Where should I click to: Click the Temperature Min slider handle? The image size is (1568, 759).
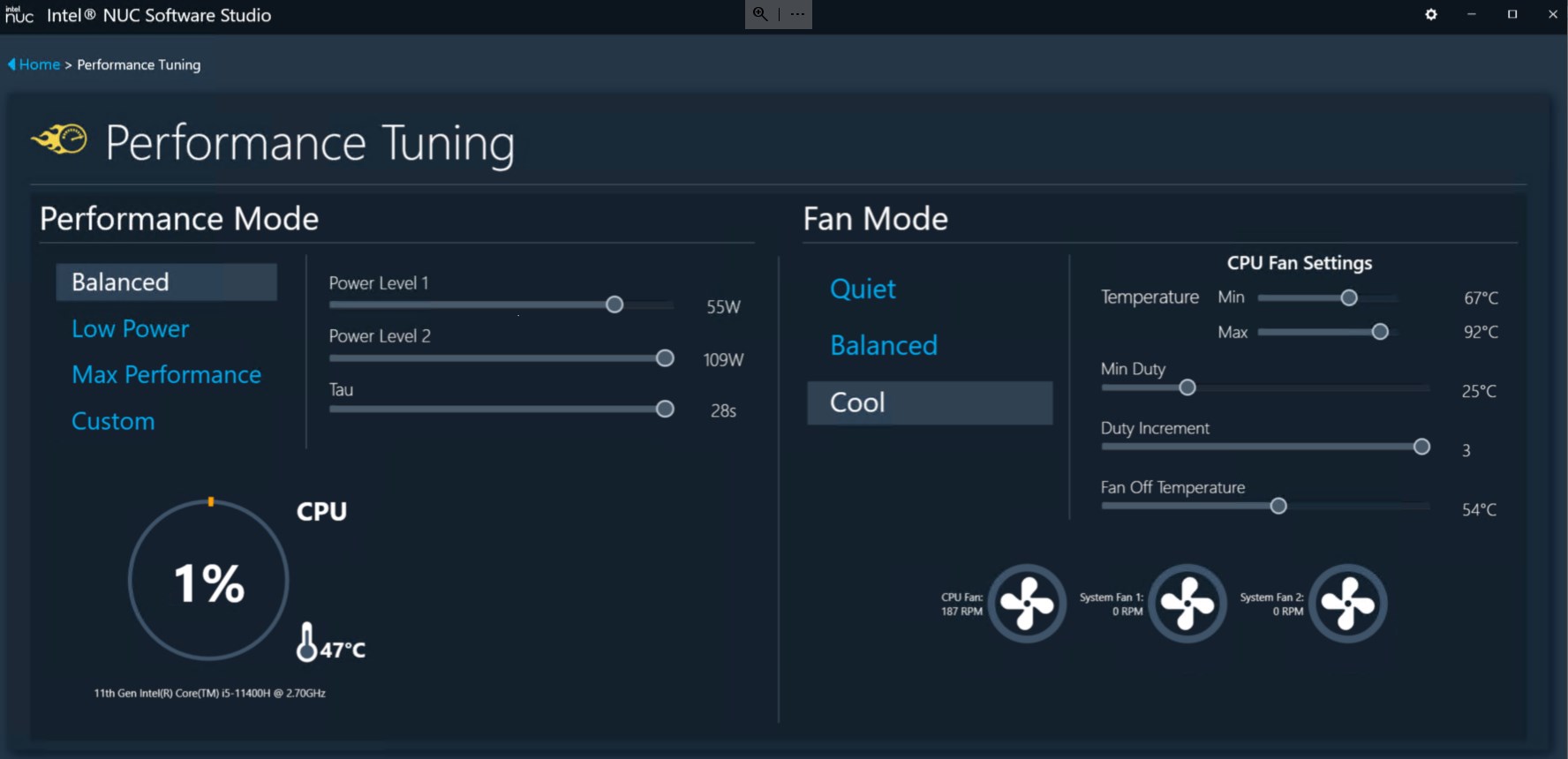(1348, 298)
